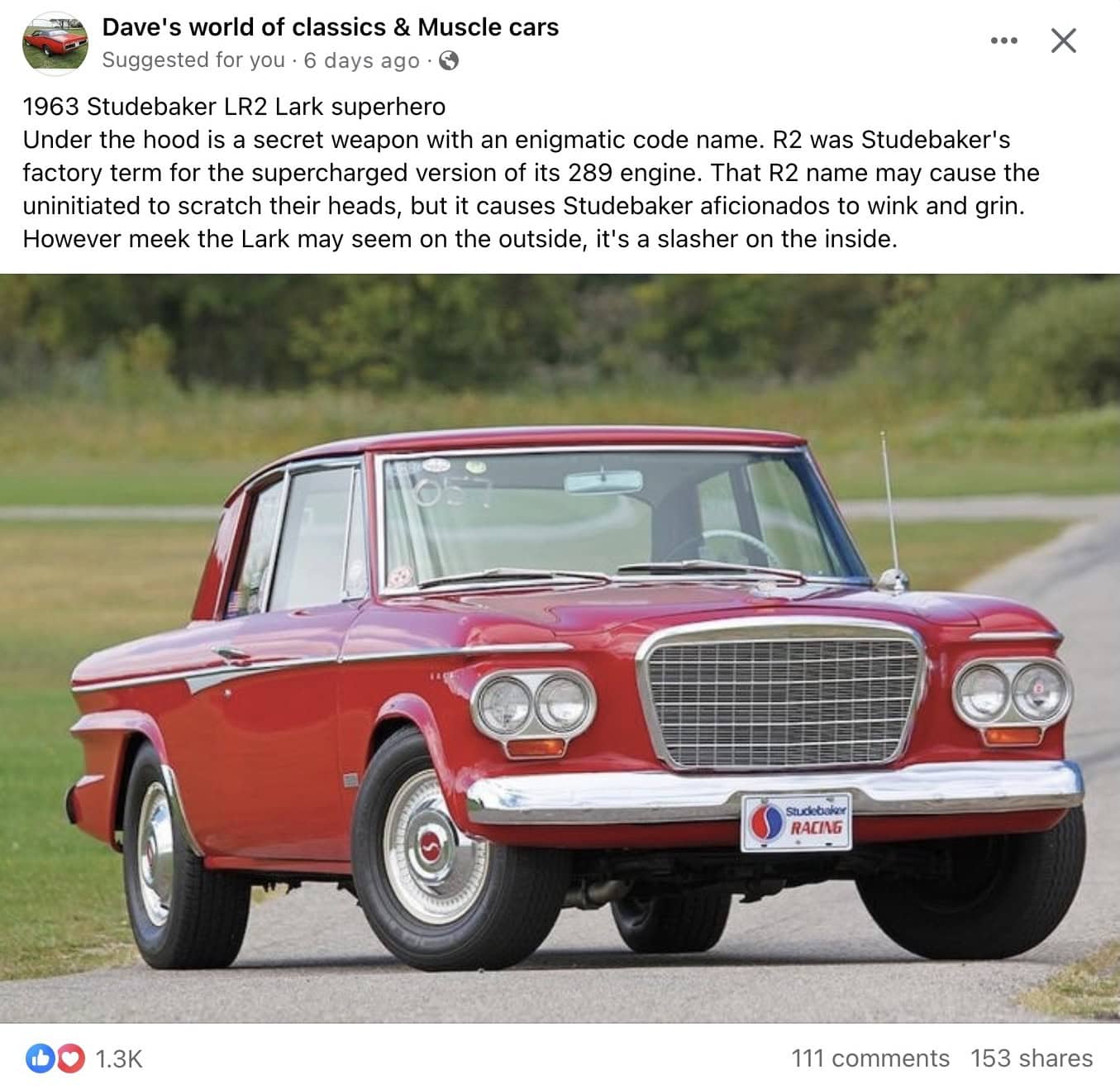1120x1089 pixels.
Task: View the 1.3K reactions list
Action: (119, 1059)
